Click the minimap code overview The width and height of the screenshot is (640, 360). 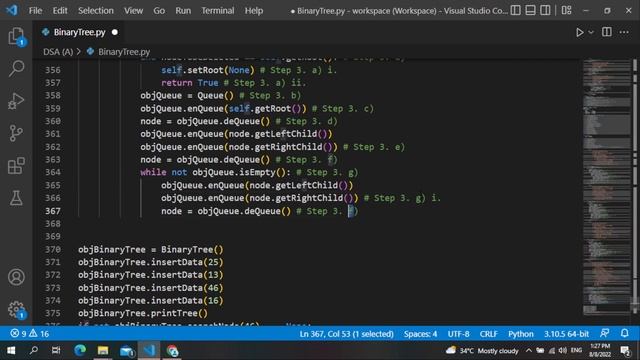(607, 187)
